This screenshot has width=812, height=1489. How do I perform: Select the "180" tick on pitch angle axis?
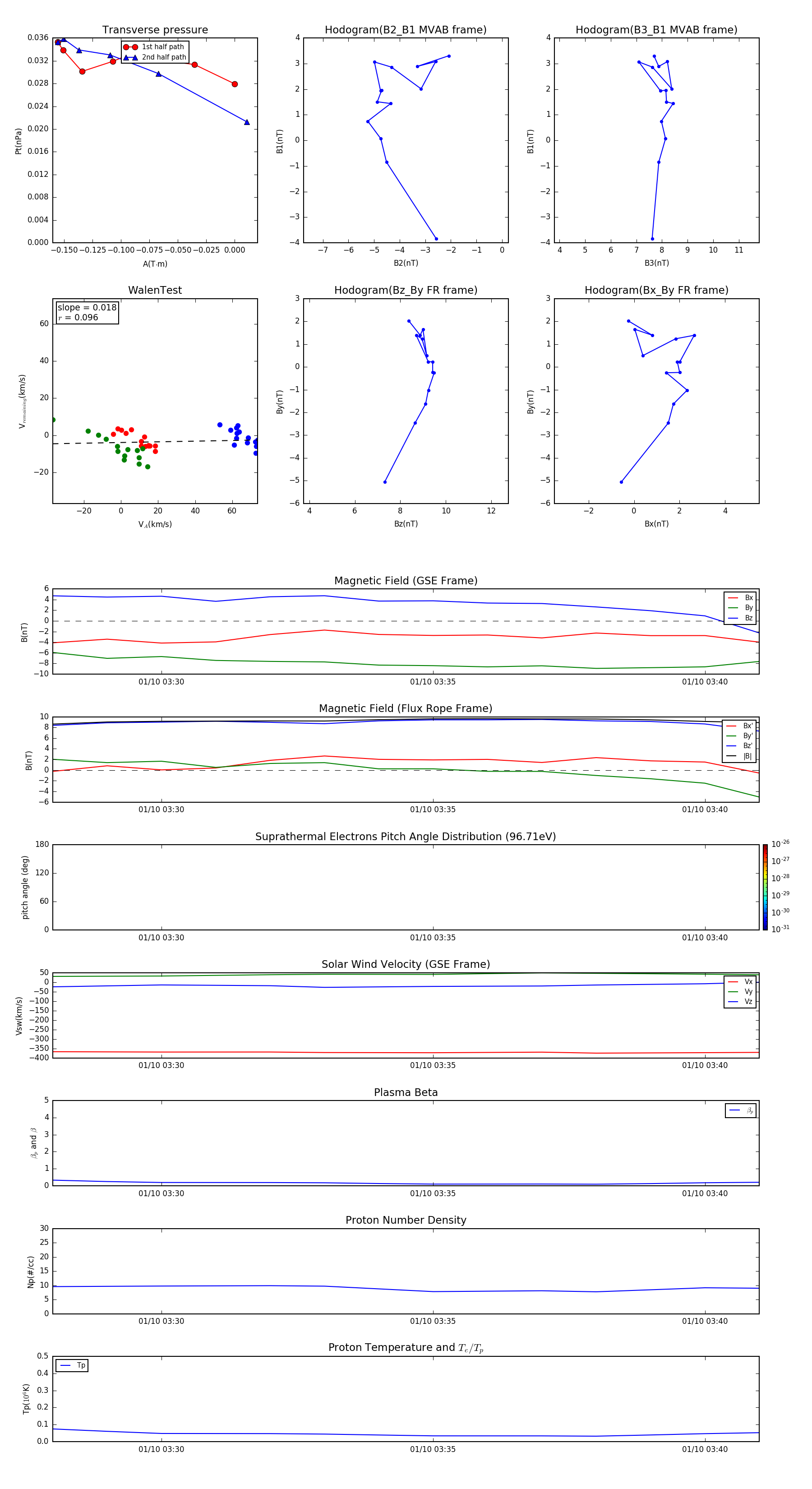(42, 845)
